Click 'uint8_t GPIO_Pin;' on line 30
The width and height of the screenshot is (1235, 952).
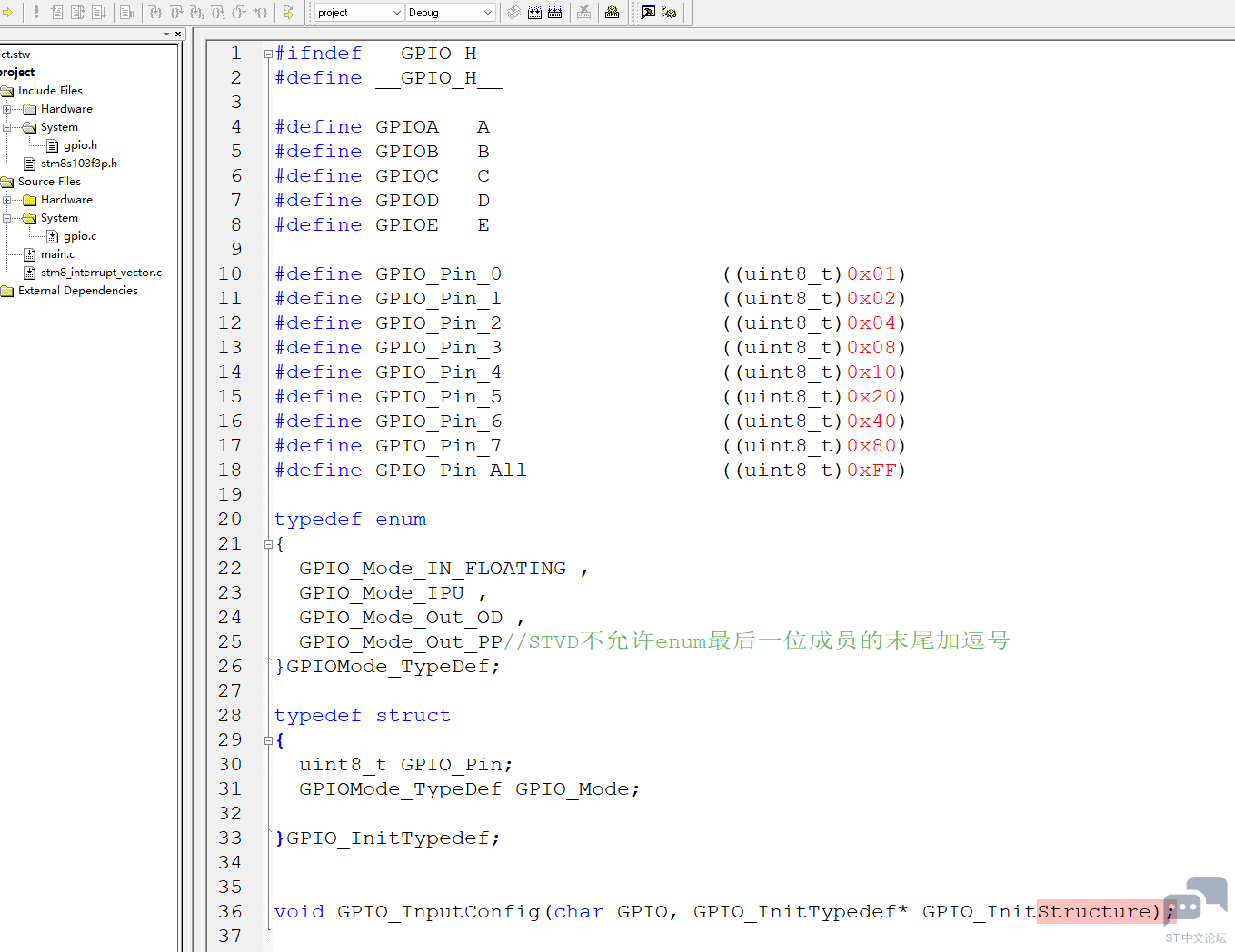click(406, 765)
